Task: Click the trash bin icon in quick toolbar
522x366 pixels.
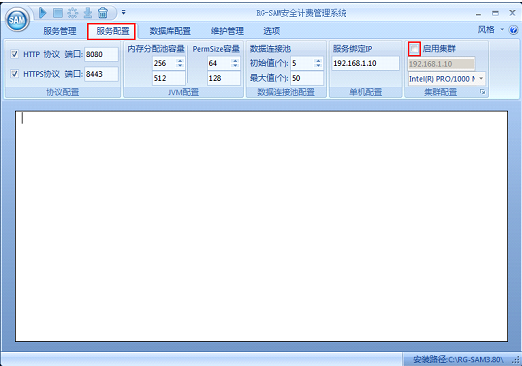Action: click(x=103, y=13)
